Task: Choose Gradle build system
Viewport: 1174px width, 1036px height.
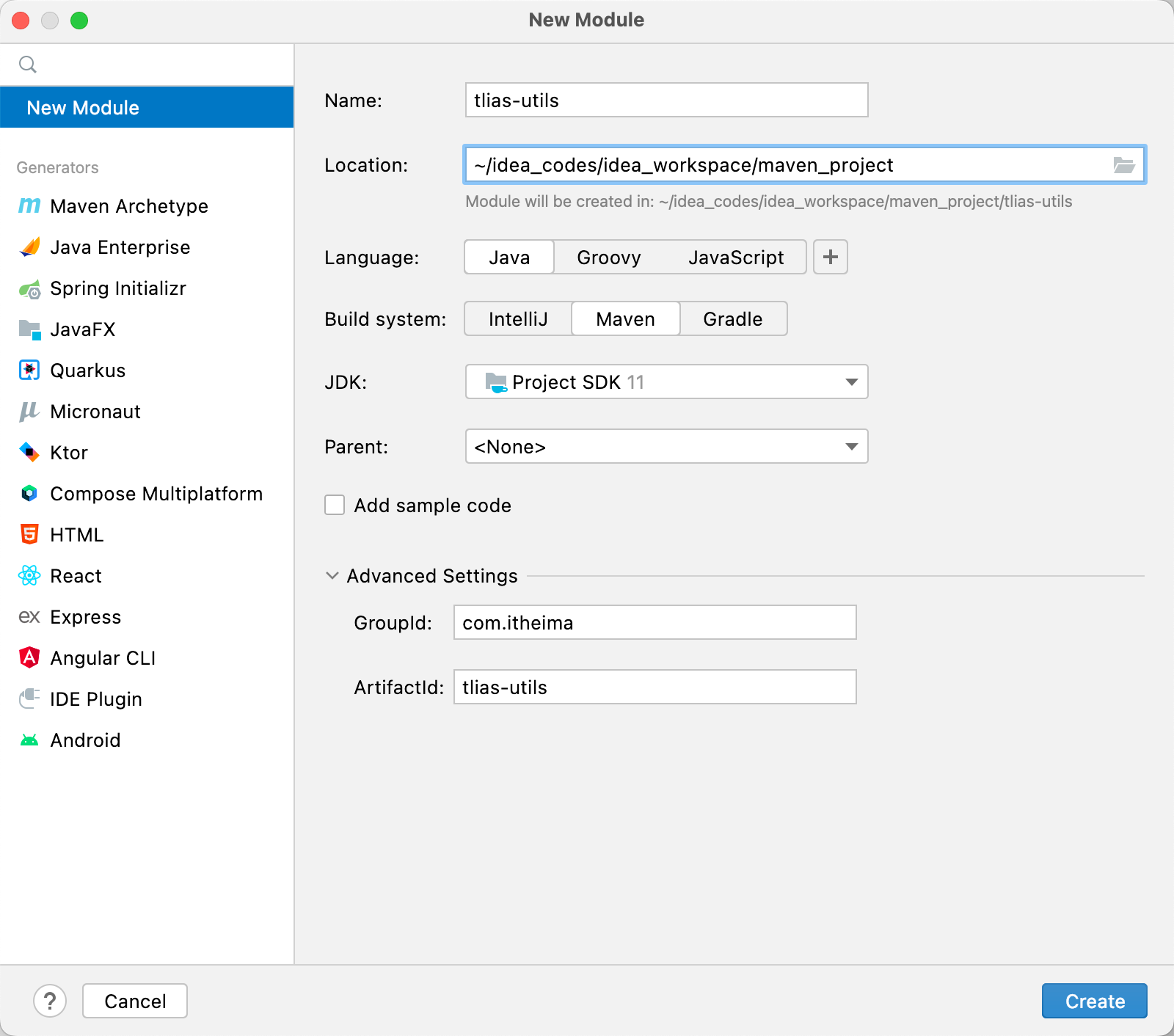Action: coord(733,319)
